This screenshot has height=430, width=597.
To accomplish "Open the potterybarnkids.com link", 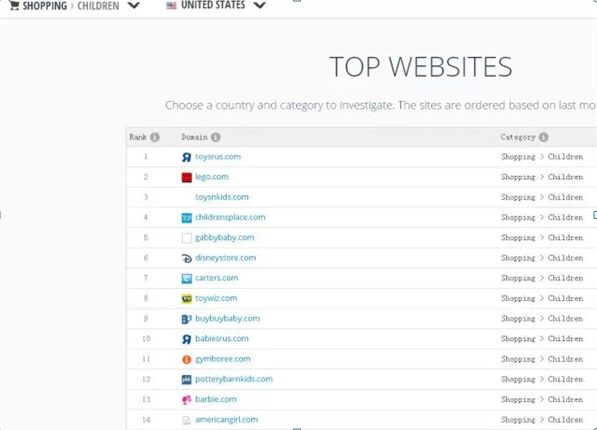I will point(234,379).
